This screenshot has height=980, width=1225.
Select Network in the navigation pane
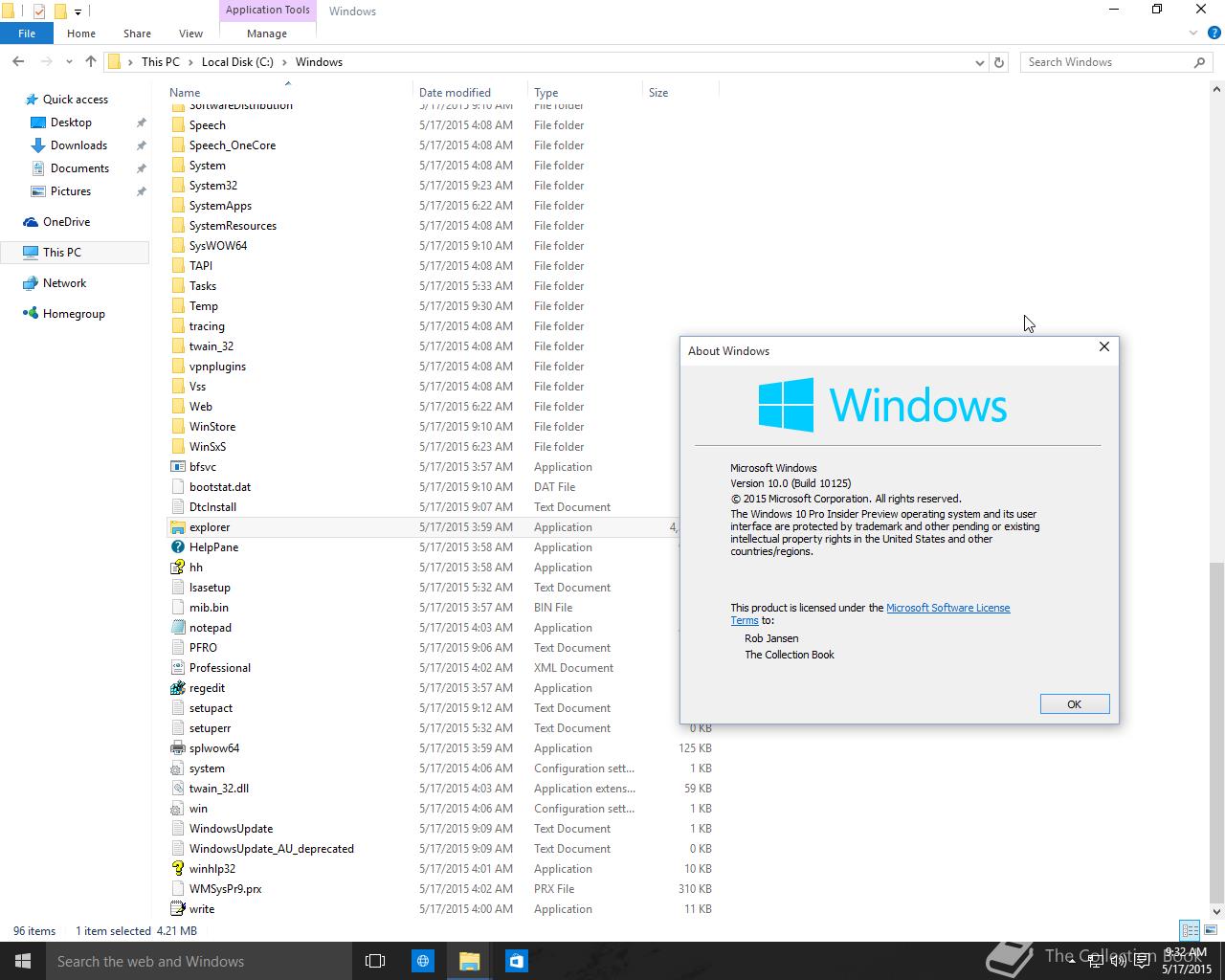click(x=64, y=283)
